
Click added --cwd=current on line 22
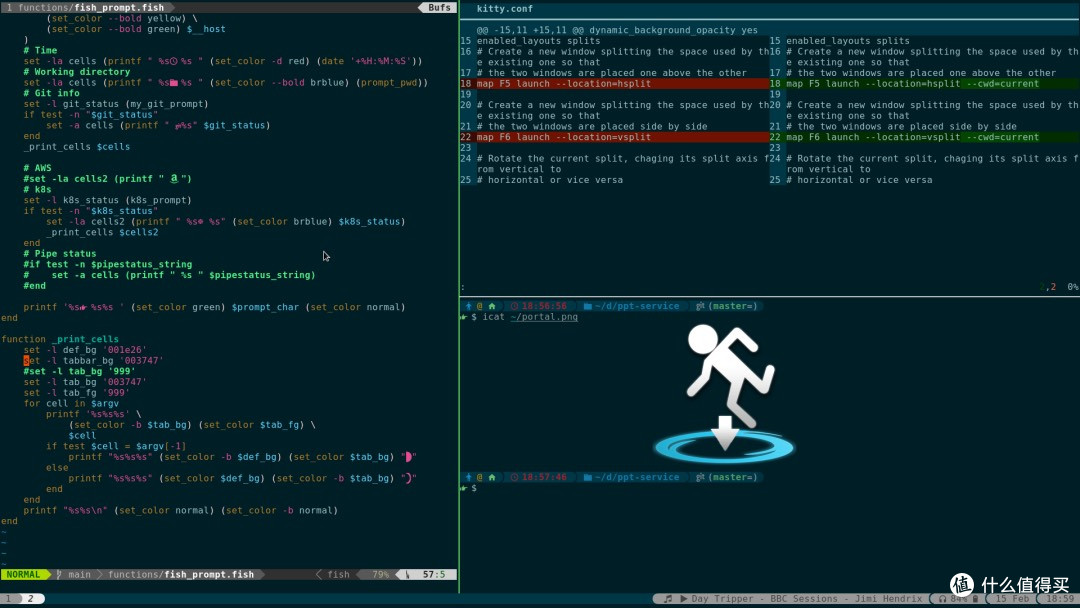1003,137
